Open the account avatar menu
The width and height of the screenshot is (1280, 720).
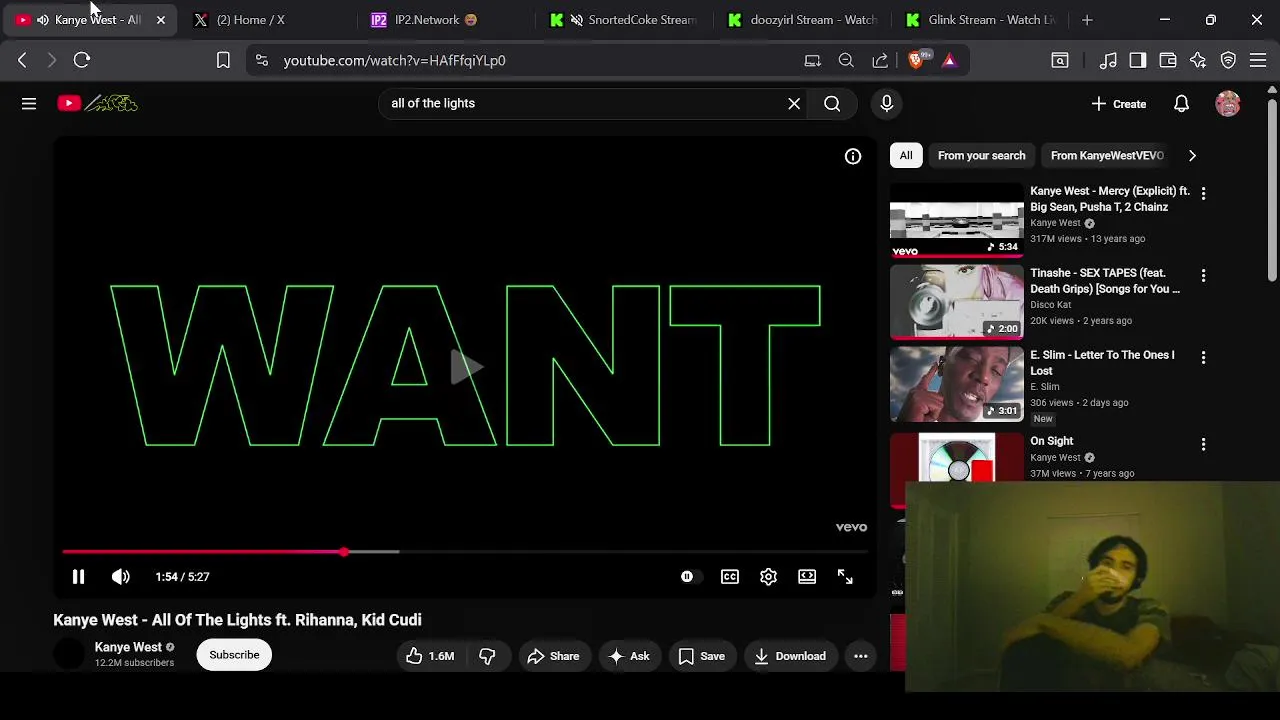(x=1228, y=104)
